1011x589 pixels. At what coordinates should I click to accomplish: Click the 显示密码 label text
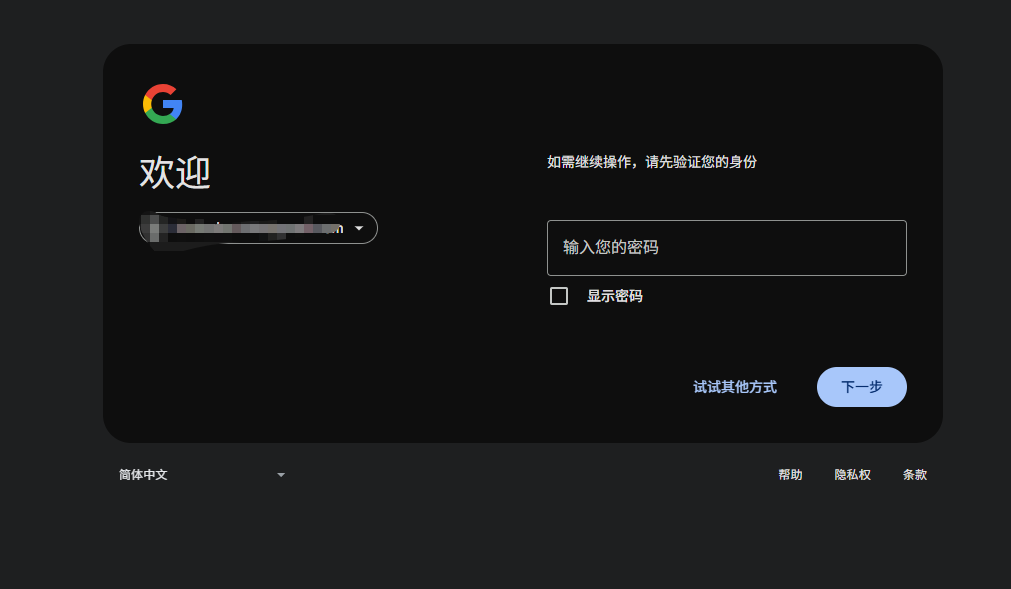coord(614,296)
